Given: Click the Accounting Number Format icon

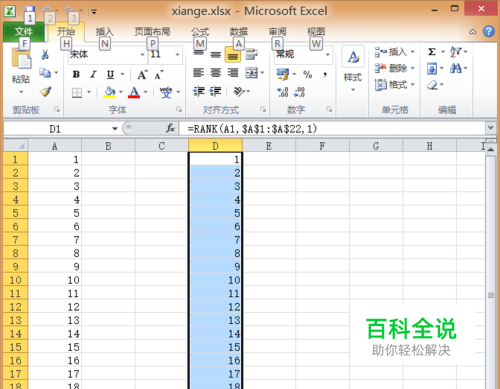Looking at the screenshot, I should 283,74.
